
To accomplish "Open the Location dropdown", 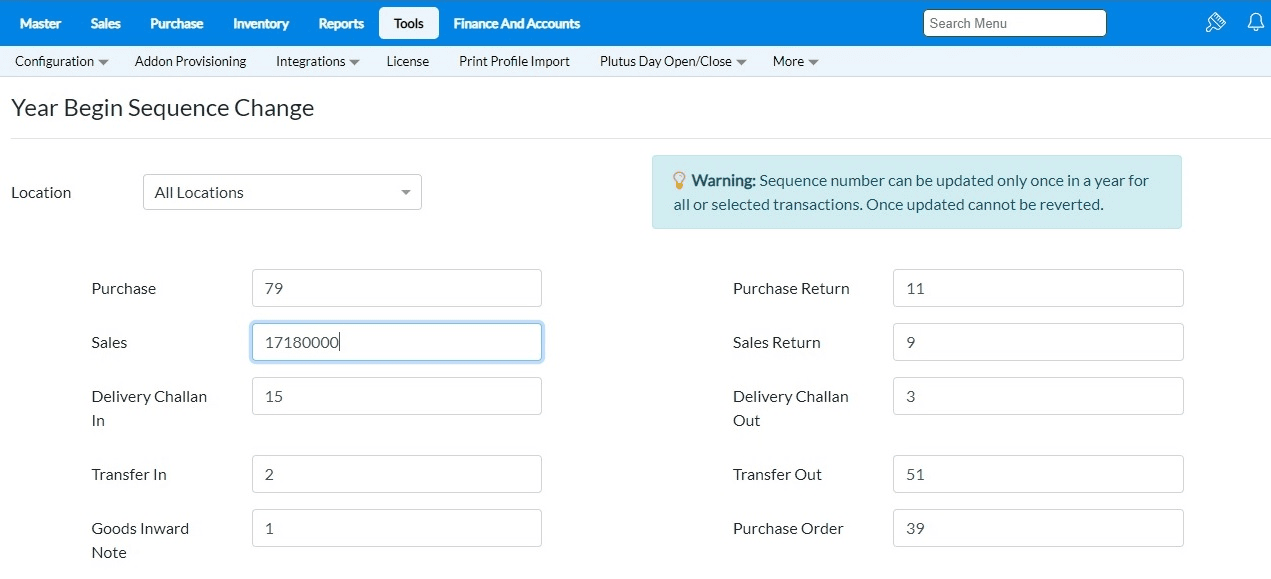I will pos(282,192).
